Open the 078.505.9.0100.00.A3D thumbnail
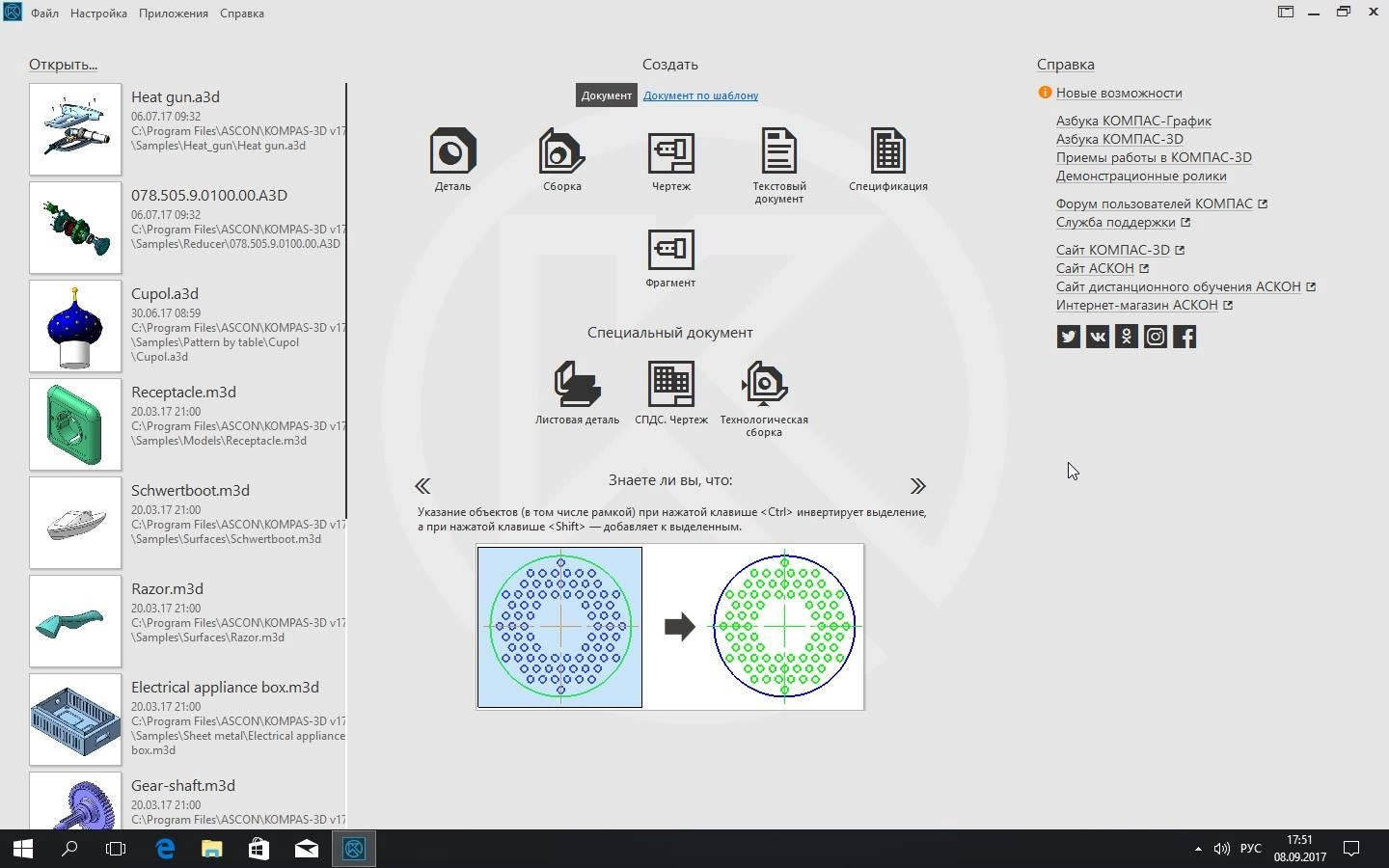The width and height of the screenshot is (1389, 868). point(75,228)
